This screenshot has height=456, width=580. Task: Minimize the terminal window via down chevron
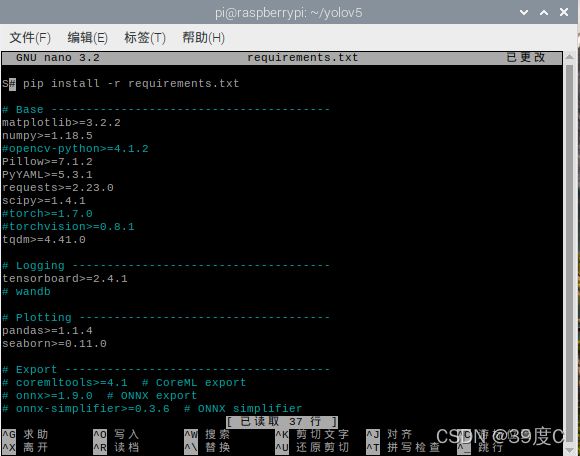tap(524, 12)
